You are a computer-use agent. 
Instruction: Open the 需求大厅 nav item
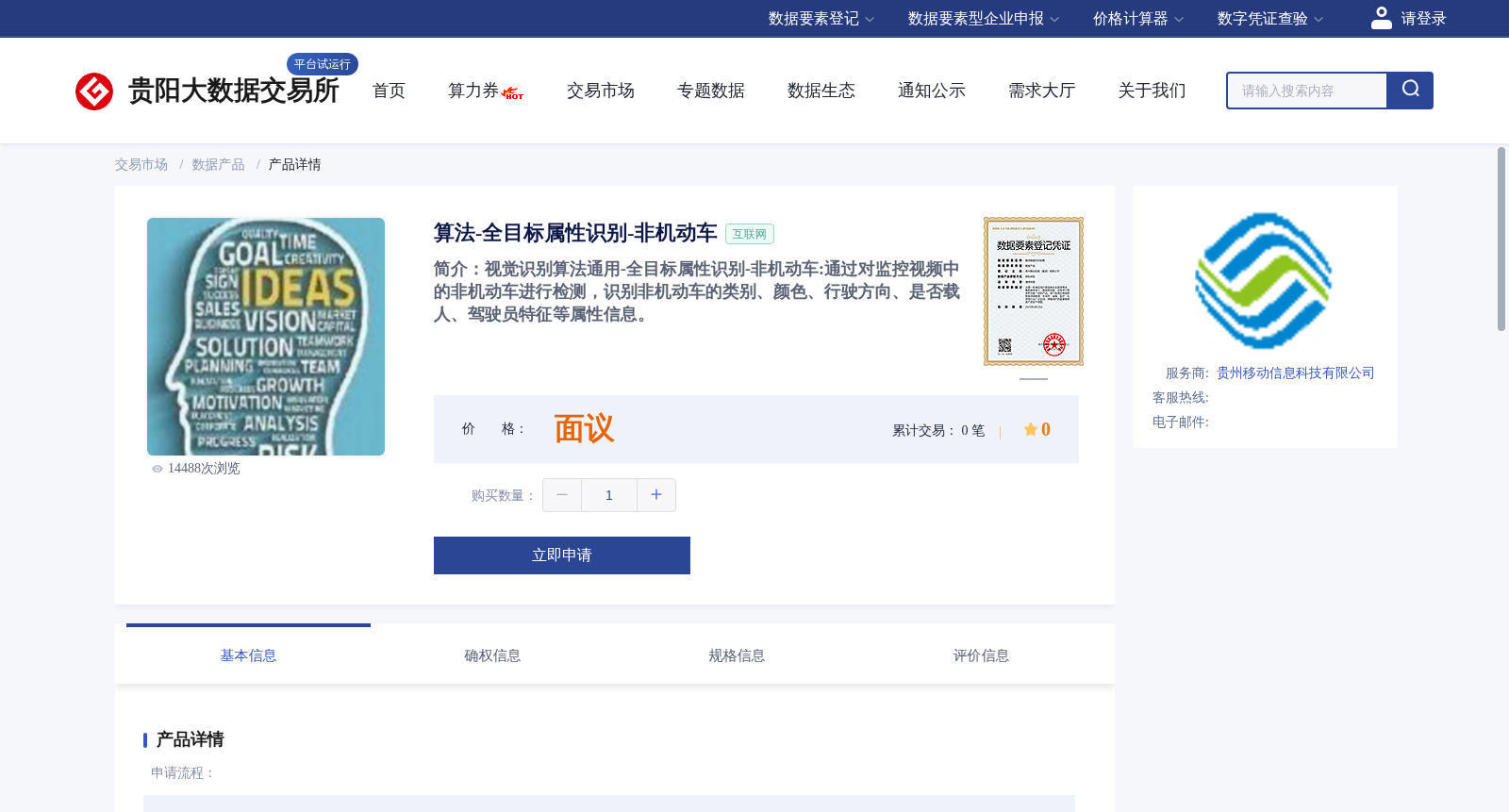pos(1042,91)
